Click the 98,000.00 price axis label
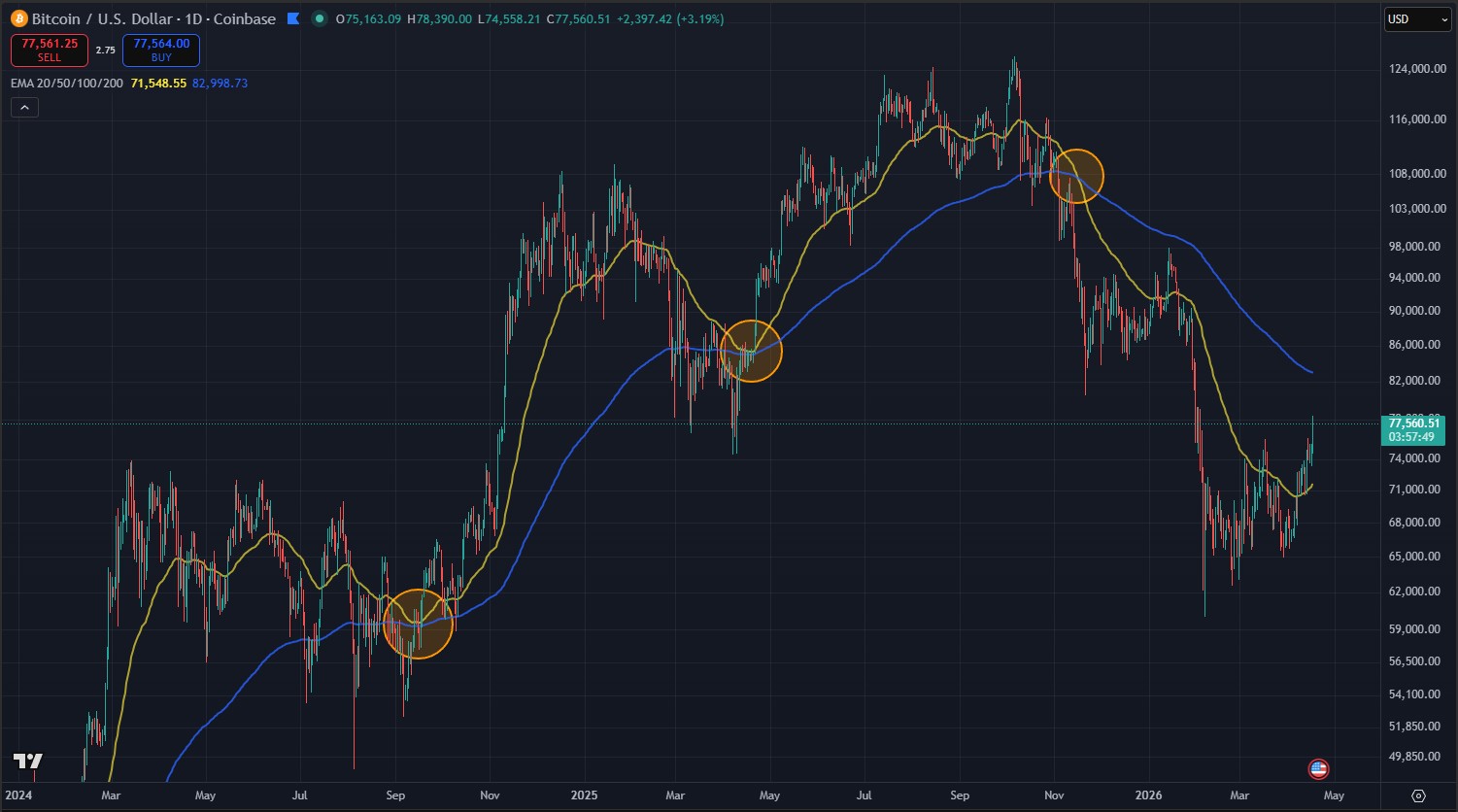1458x812 pixels. (x=1416, y=246)
